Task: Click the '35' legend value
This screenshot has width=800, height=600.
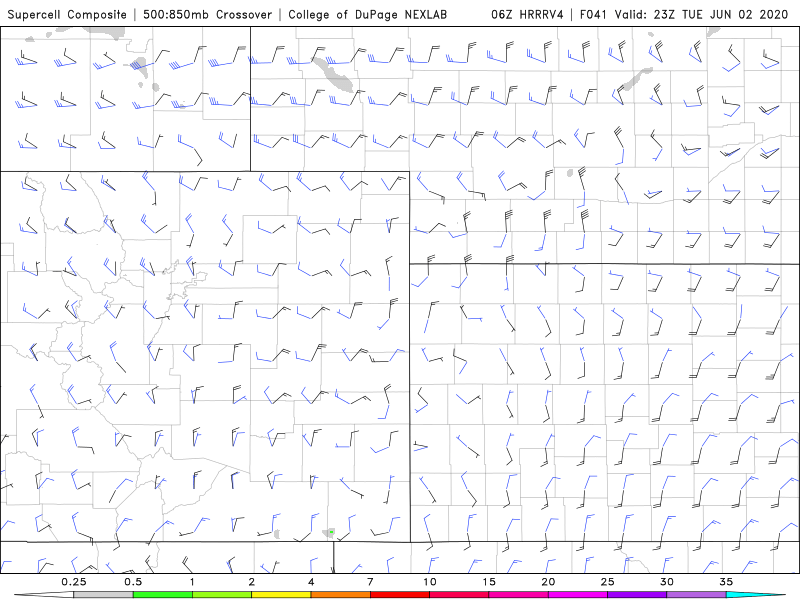Action: tap(727, 582)
